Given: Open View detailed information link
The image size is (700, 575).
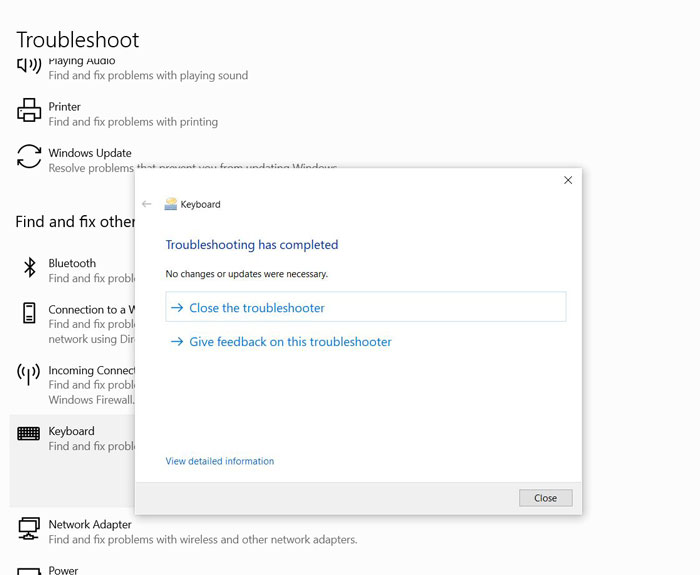Looking at the screenshot, I should point(219,461).
